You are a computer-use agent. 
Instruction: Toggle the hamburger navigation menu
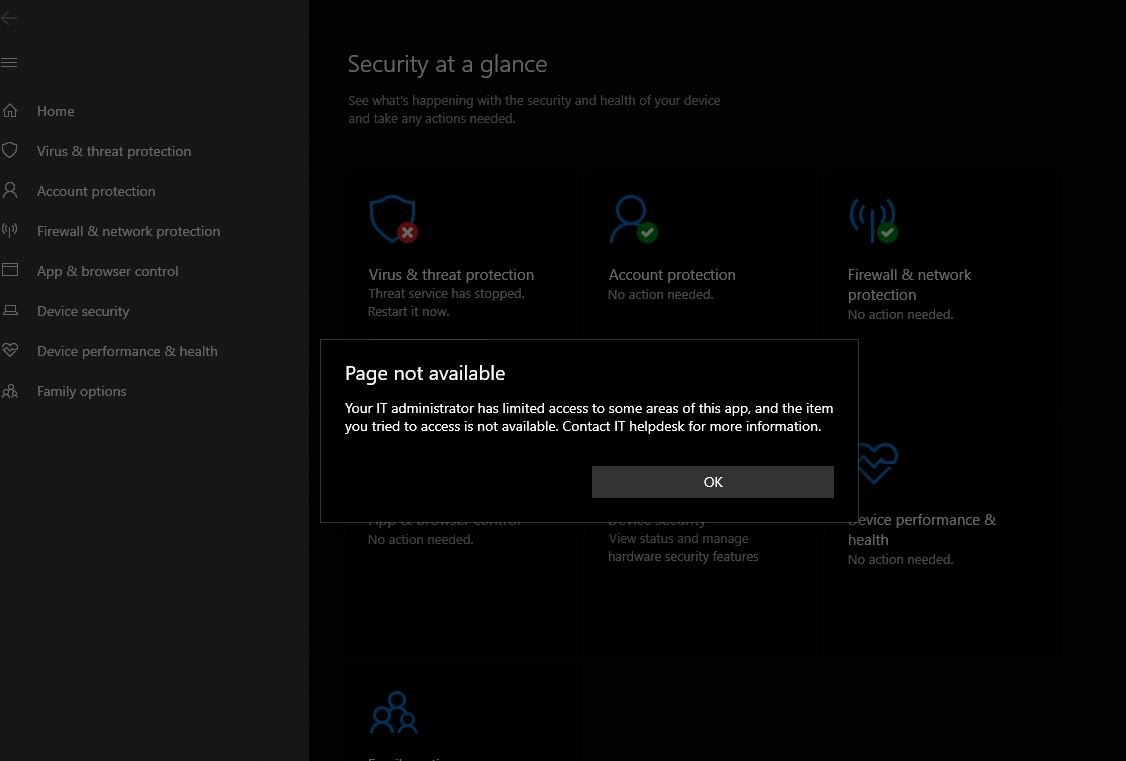pyautogui.click(x=9, y=62)
